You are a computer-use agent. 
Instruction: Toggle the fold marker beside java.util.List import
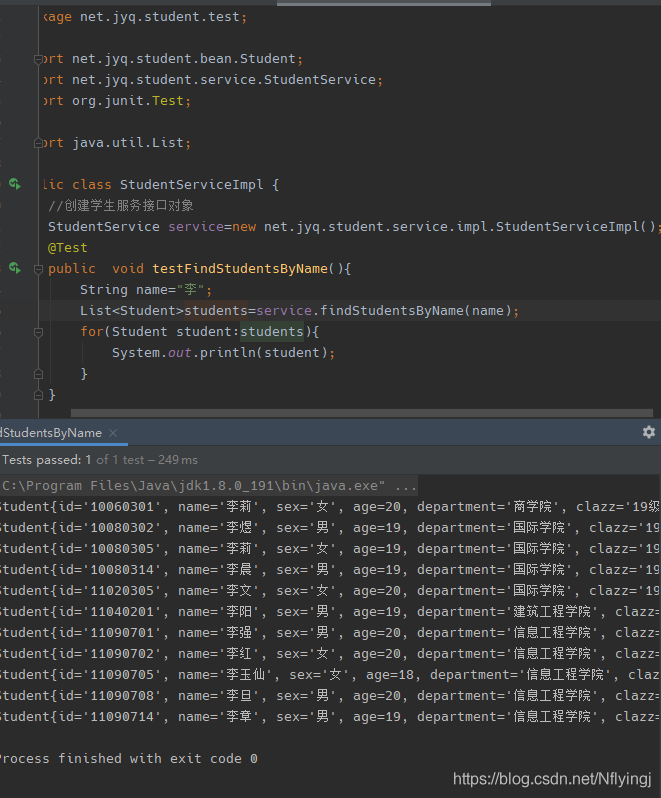click(38, 144)
